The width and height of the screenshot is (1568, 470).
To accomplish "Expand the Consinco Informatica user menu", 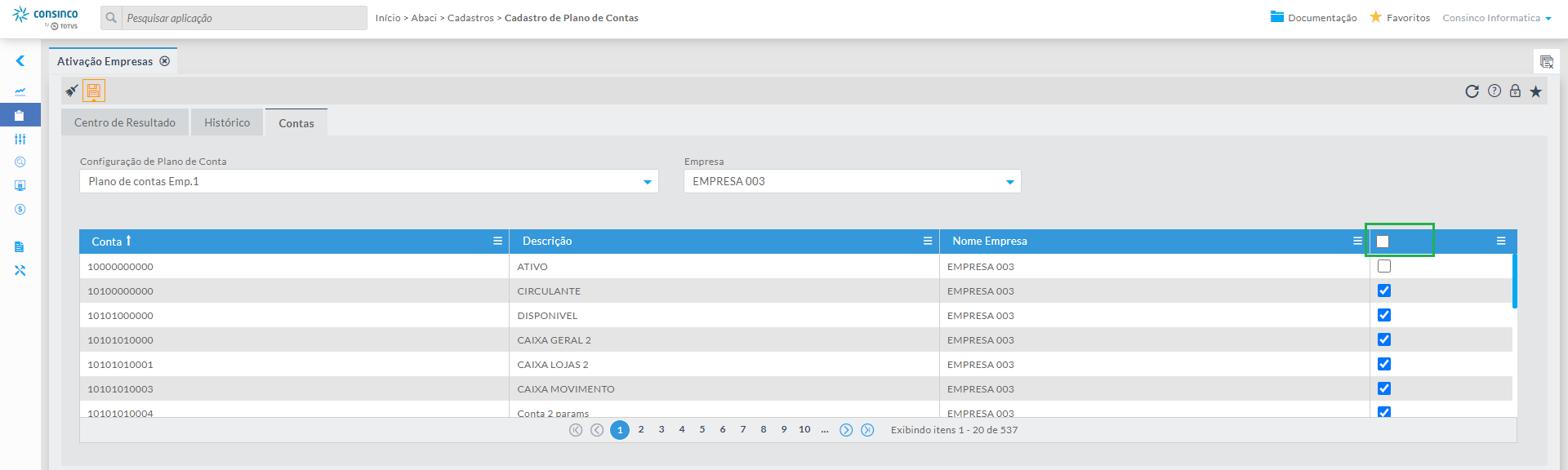I will (x=1496, y=18).
